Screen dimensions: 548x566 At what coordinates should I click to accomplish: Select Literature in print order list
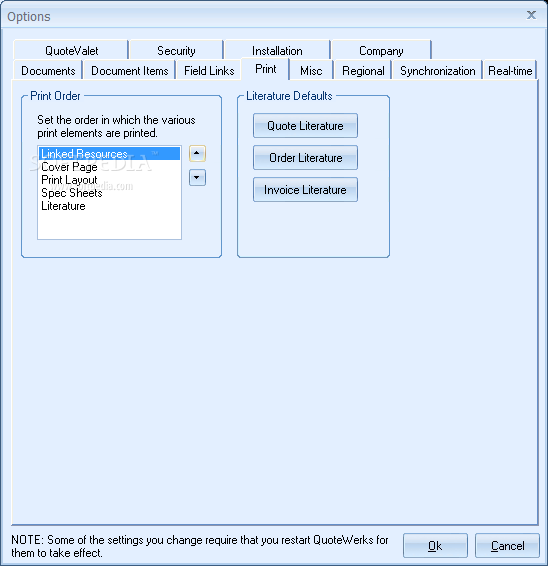109,206
